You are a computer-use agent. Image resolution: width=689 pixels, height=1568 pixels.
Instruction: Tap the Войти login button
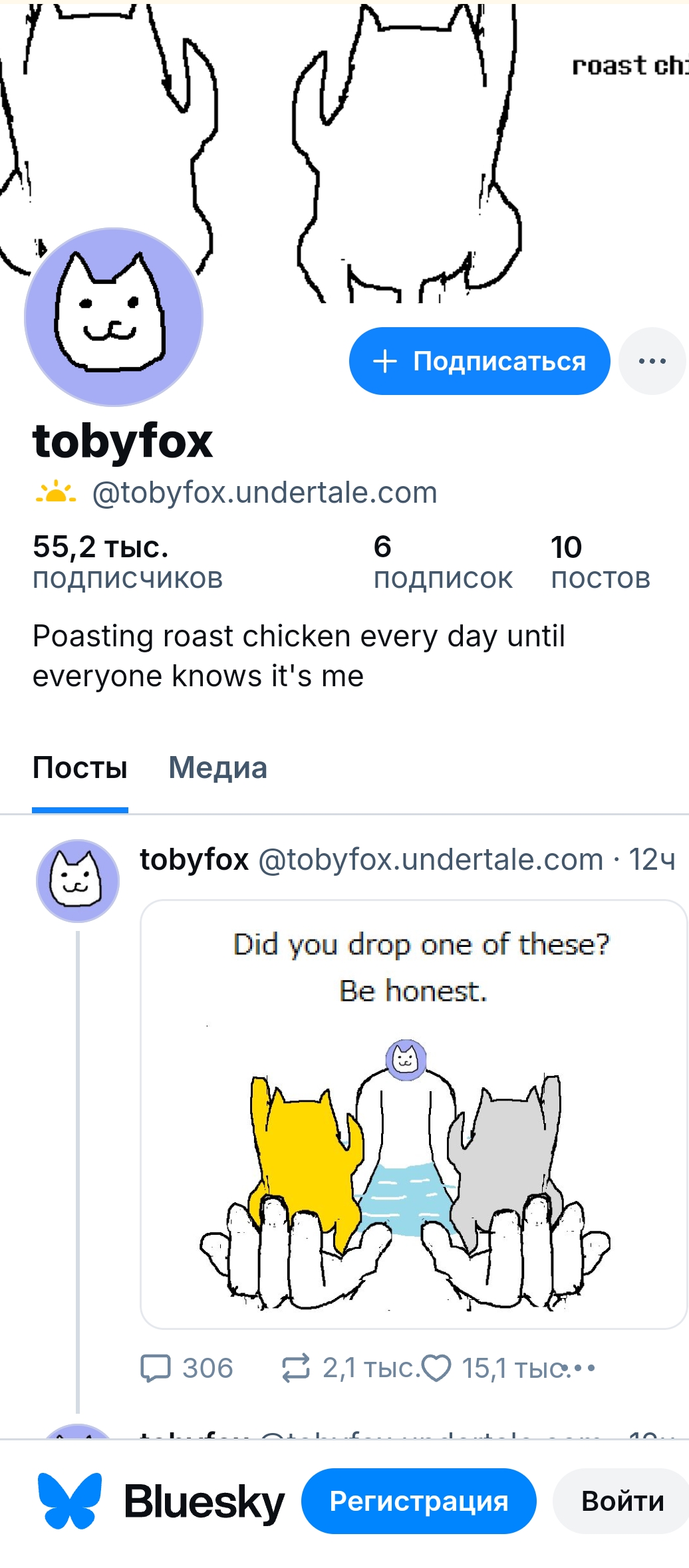(x=622, y=1501)
